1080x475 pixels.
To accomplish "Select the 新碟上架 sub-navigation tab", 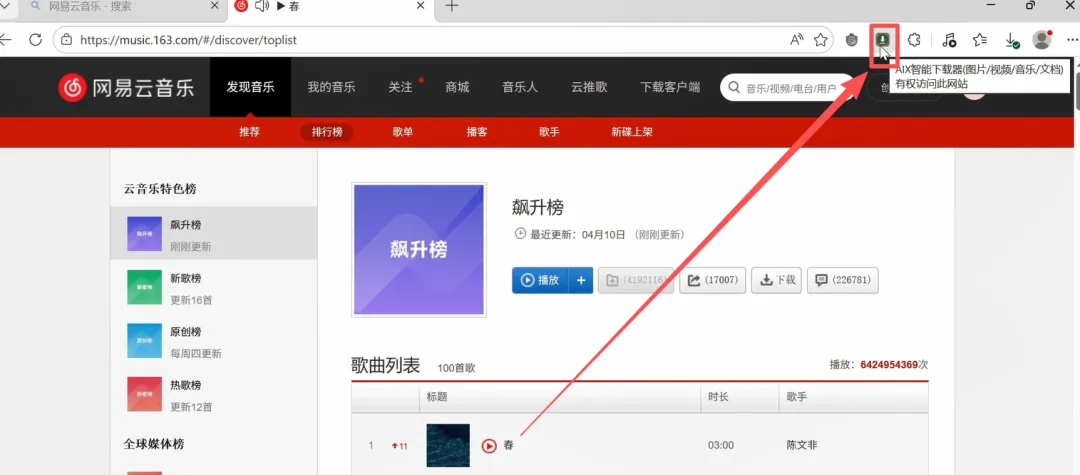I will point(632,132).
